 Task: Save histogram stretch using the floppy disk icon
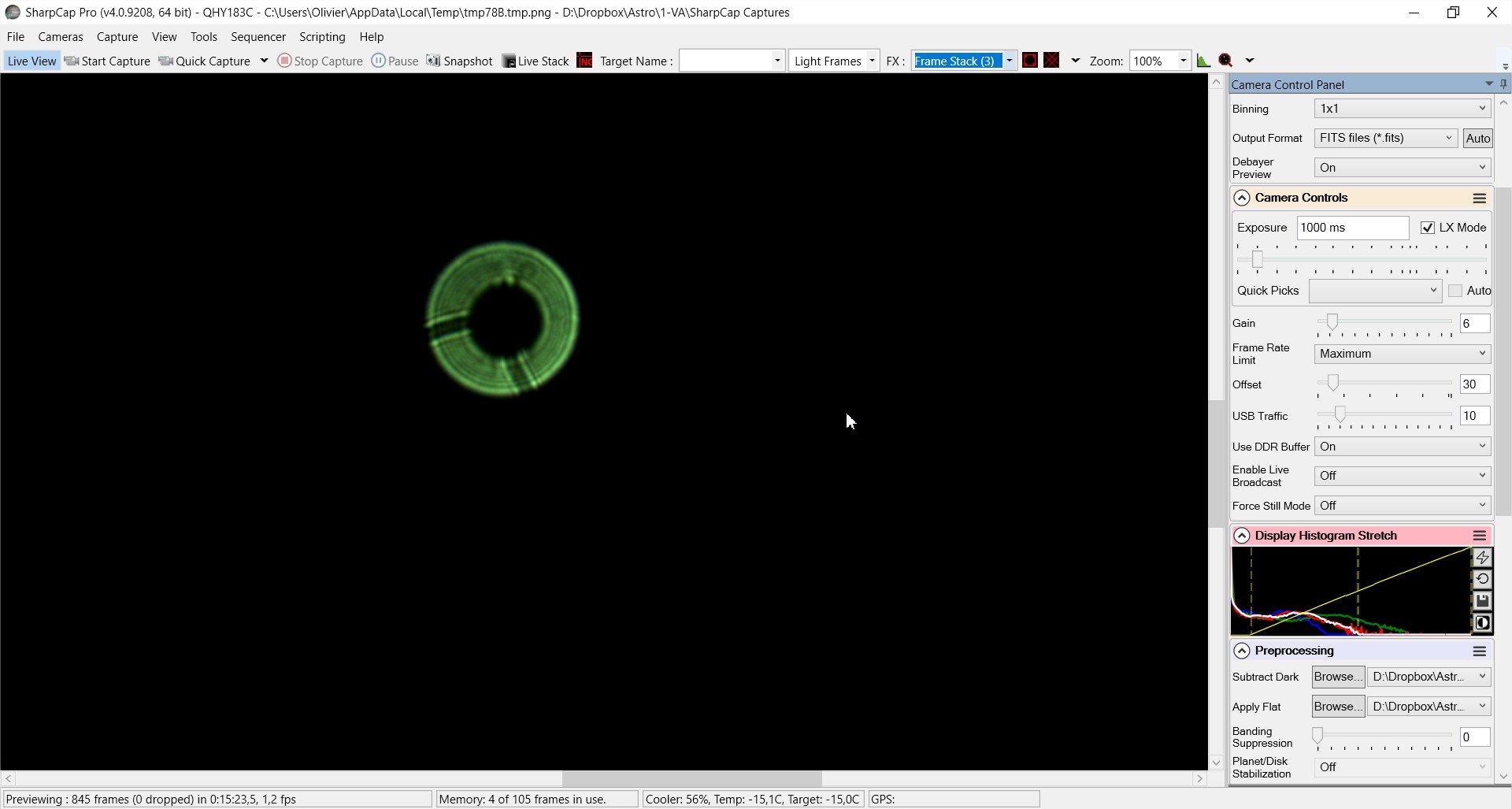pyautogui.click(x=1482, y=601)
